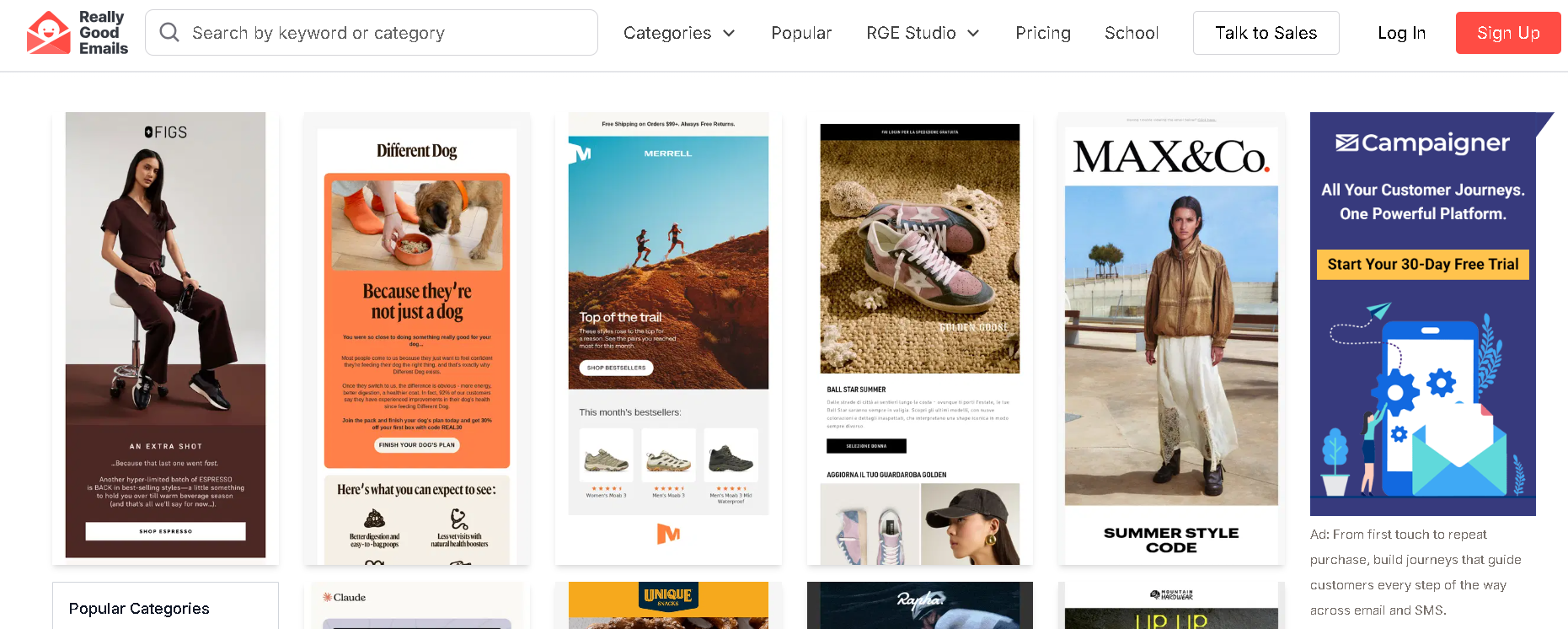Open the Rapha email card

(919, 605)
